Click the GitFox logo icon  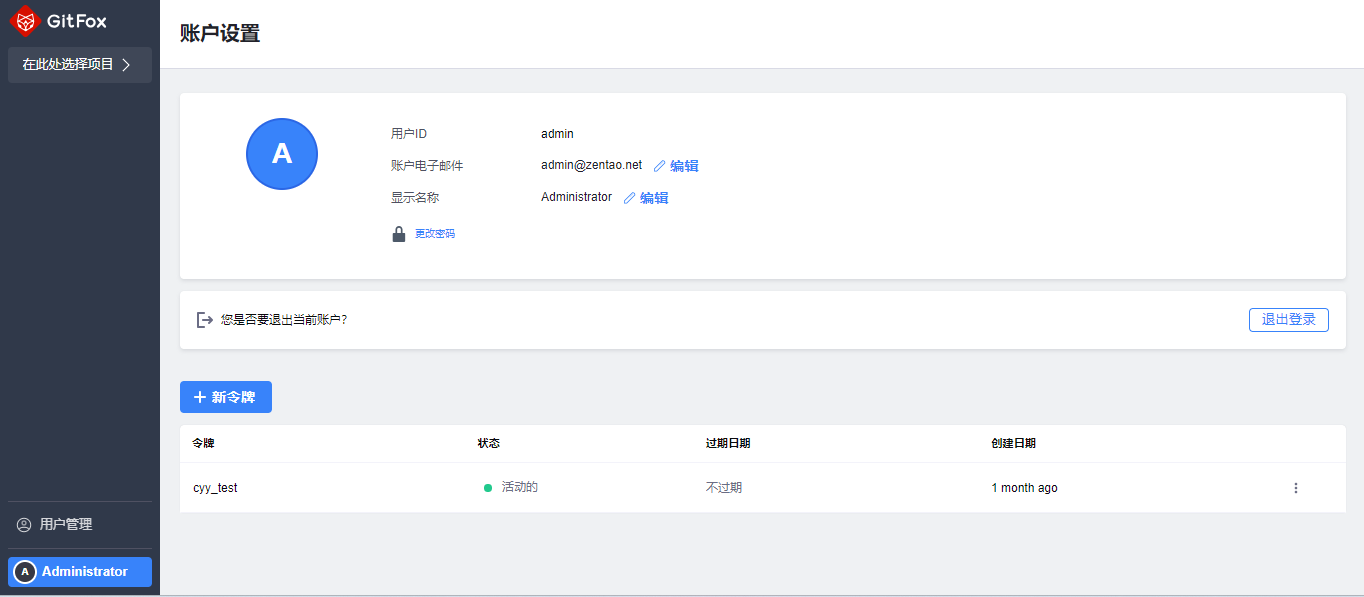(x=26, y=20)
